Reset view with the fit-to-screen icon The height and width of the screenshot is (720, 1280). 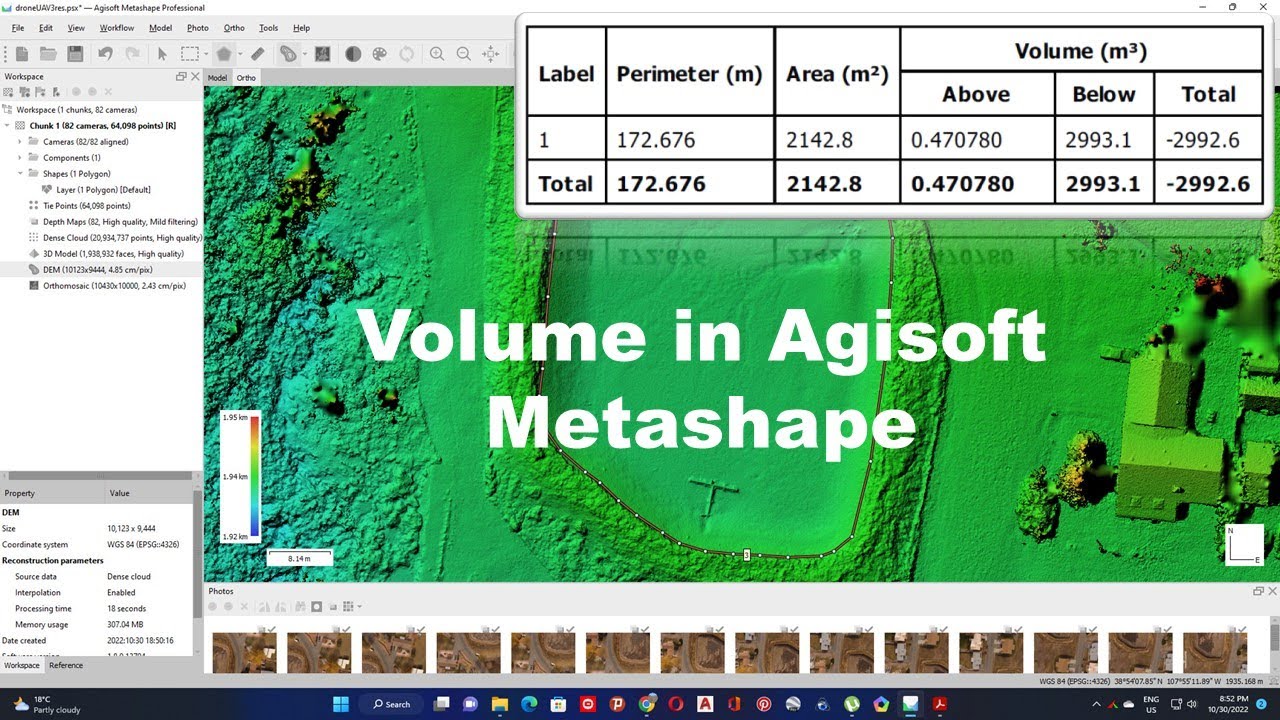[490, 54]
